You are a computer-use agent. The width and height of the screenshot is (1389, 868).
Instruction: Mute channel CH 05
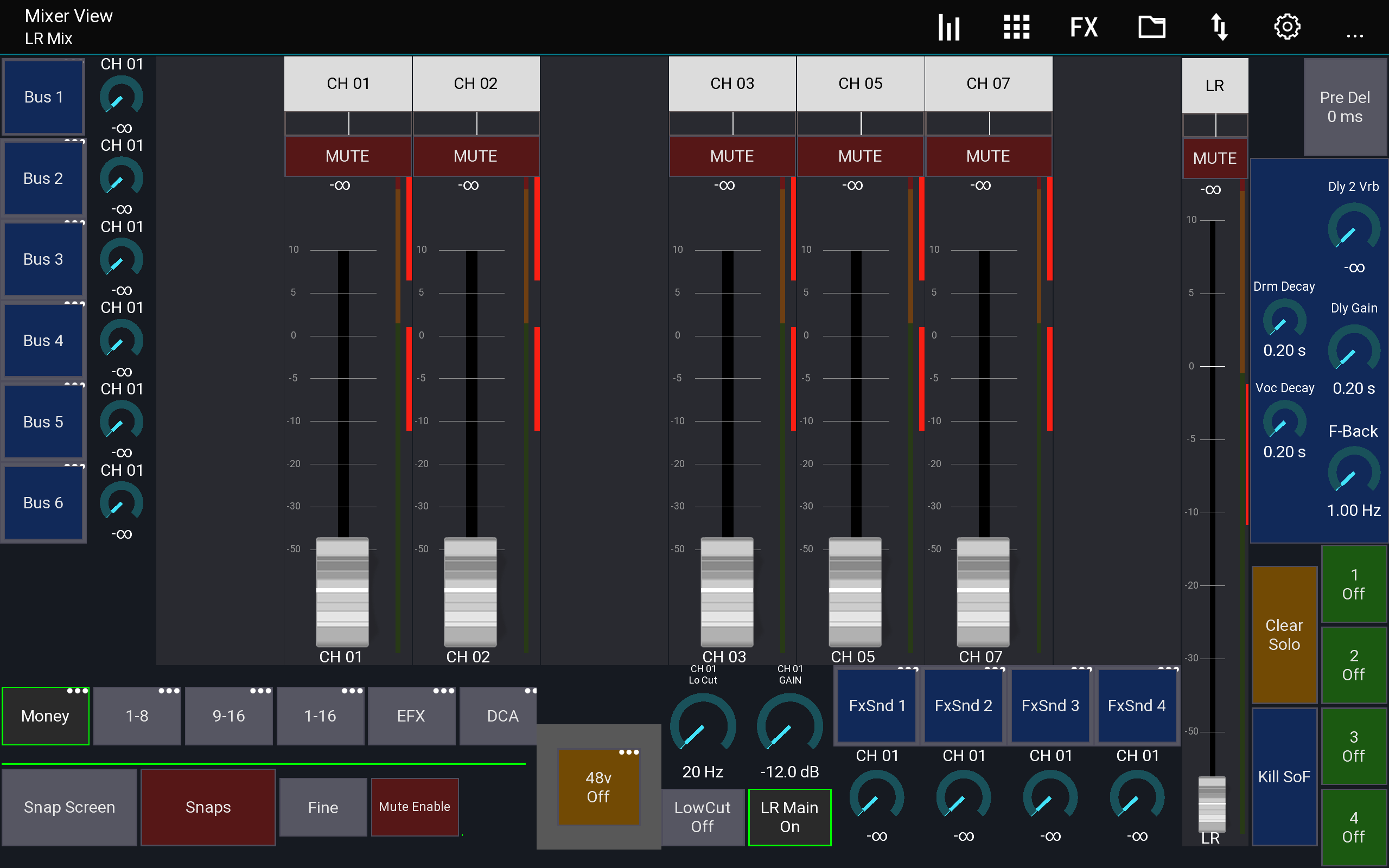(860, 156)
